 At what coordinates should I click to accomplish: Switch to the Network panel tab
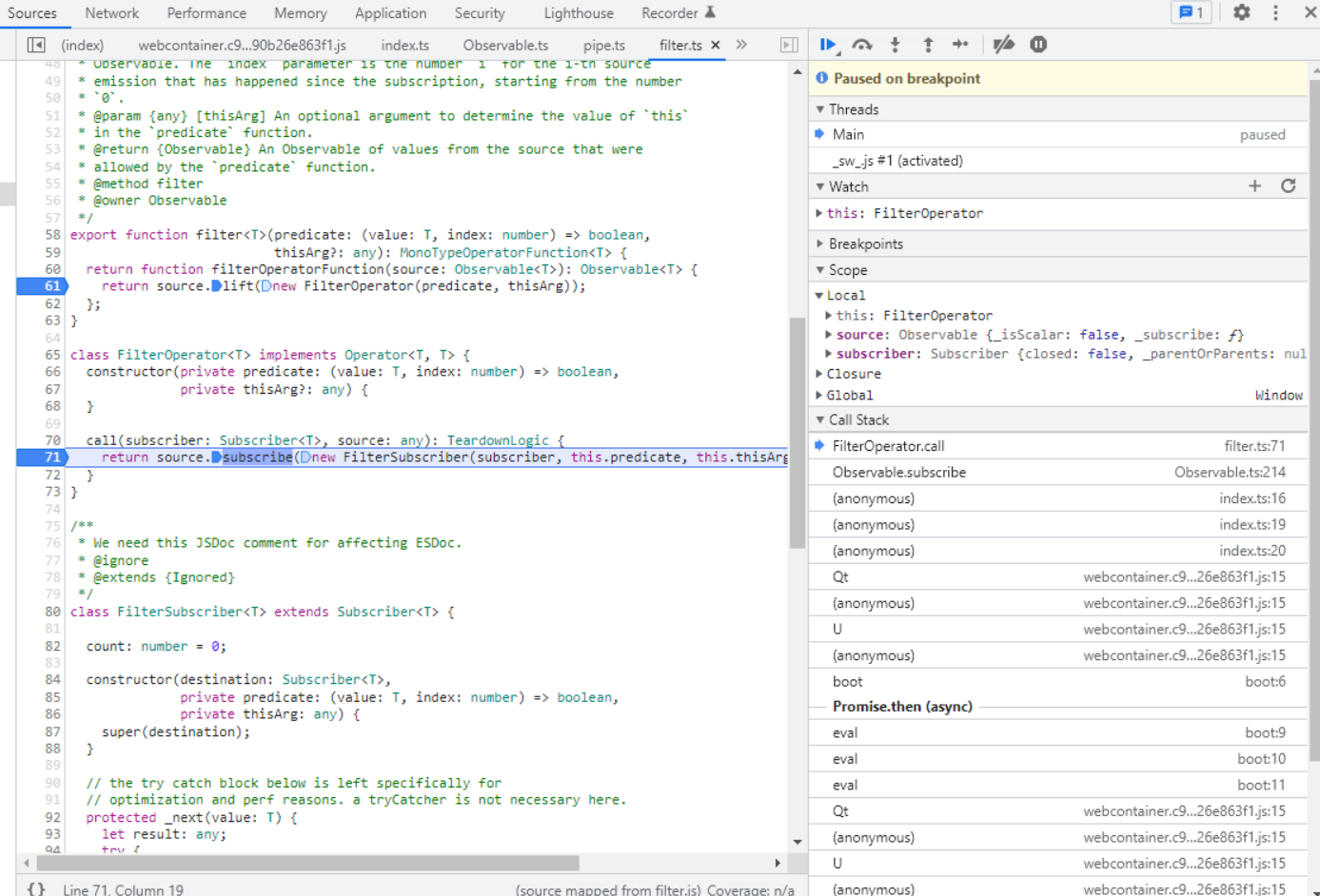point(111,13)
